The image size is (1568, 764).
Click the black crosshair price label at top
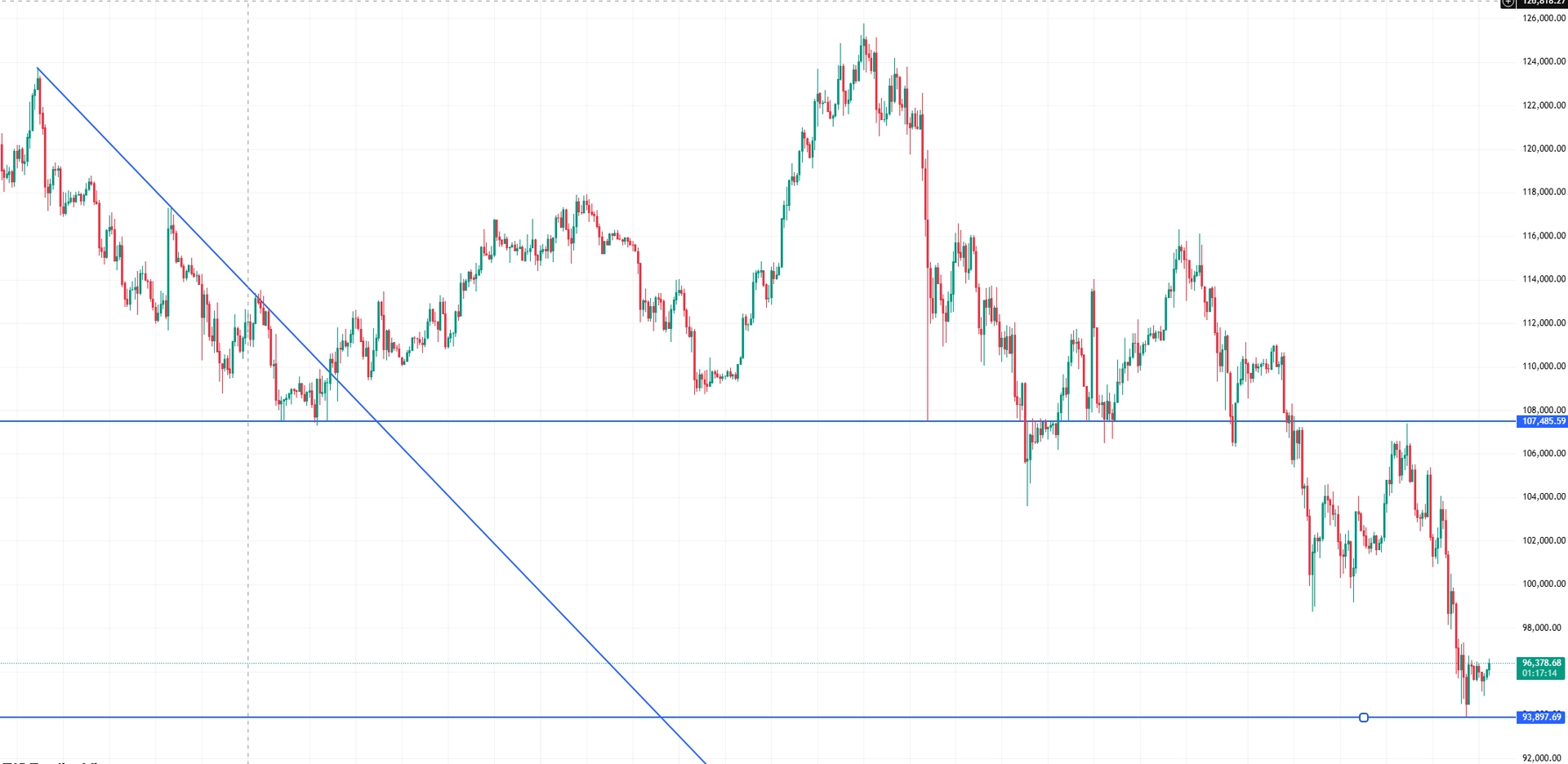pyautogui.click(x=1543, y=2)
